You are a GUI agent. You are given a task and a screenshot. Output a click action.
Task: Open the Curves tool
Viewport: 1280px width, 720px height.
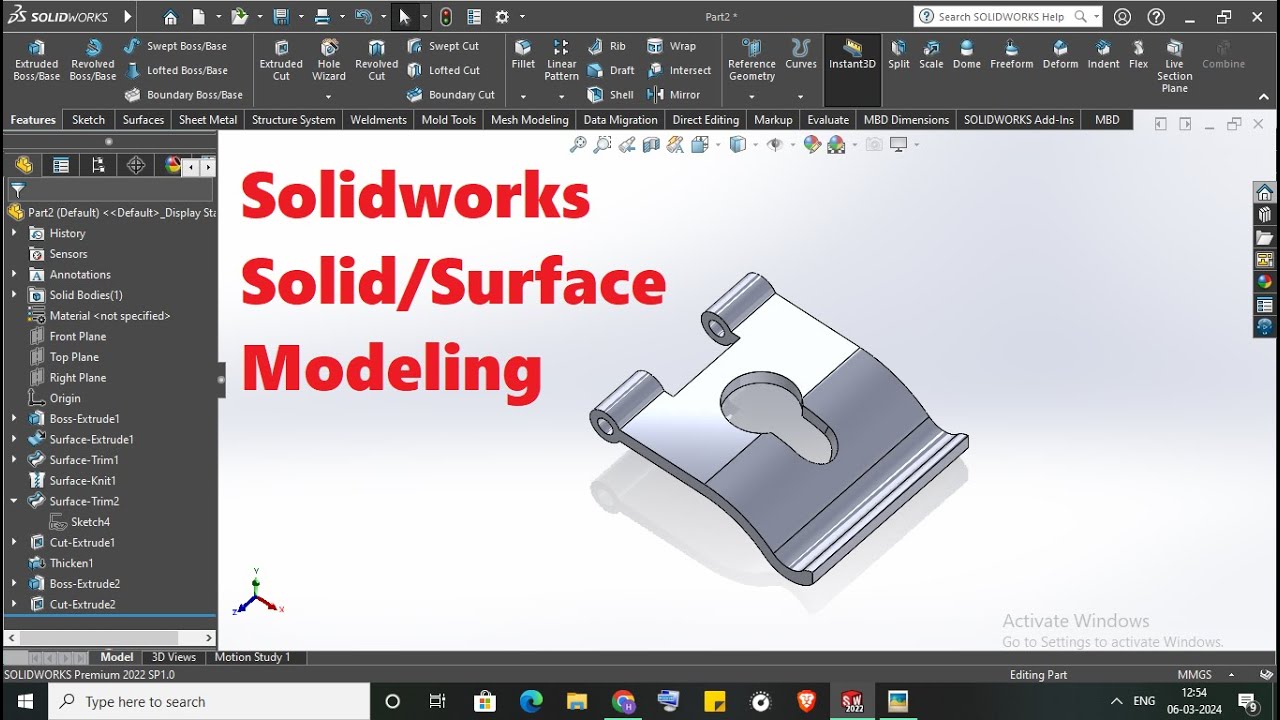801,55
